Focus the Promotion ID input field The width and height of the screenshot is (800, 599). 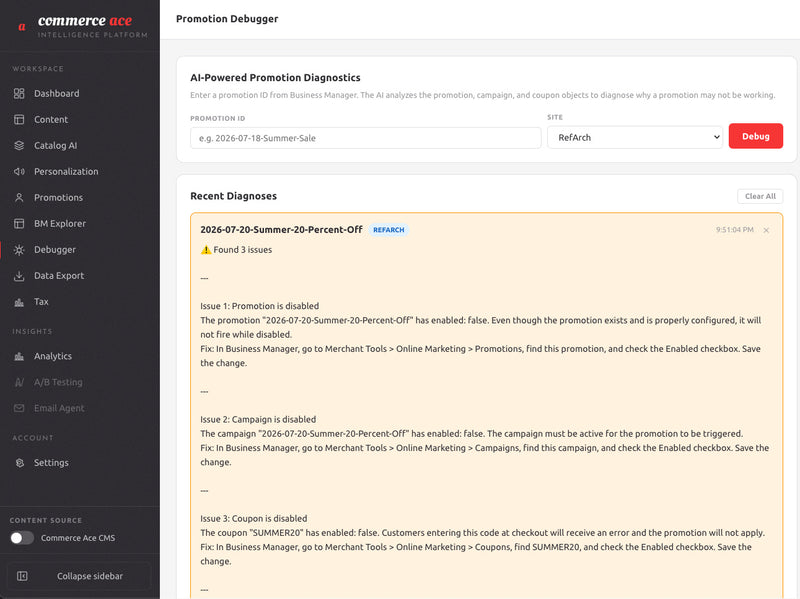[365, 138]
